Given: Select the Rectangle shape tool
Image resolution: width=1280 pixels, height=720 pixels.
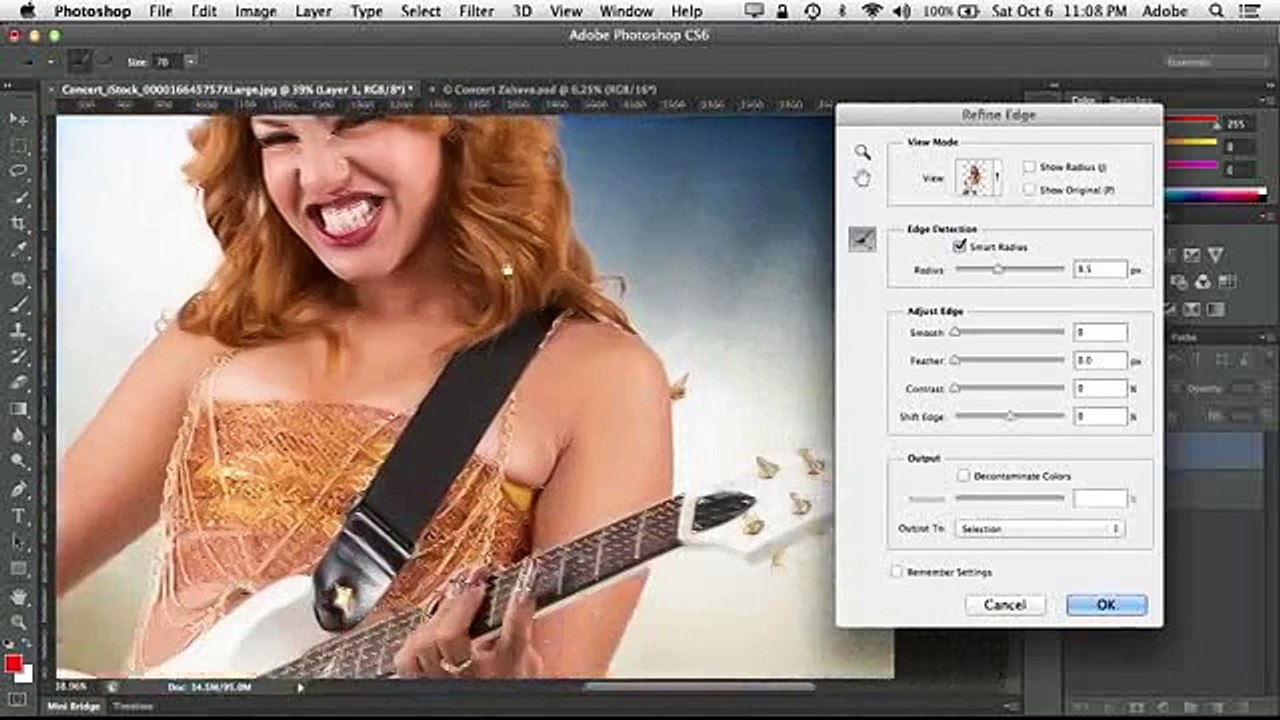Looking at the screenshot, I should point(18,568).
